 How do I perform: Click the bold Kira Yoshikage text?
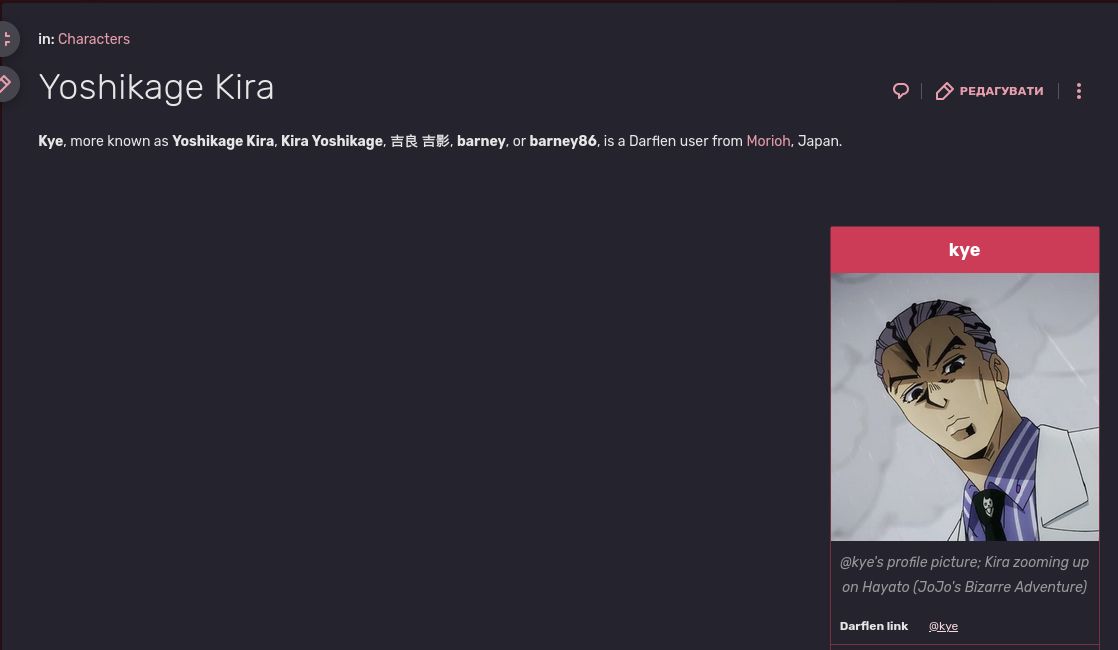[x=332, y=141]
